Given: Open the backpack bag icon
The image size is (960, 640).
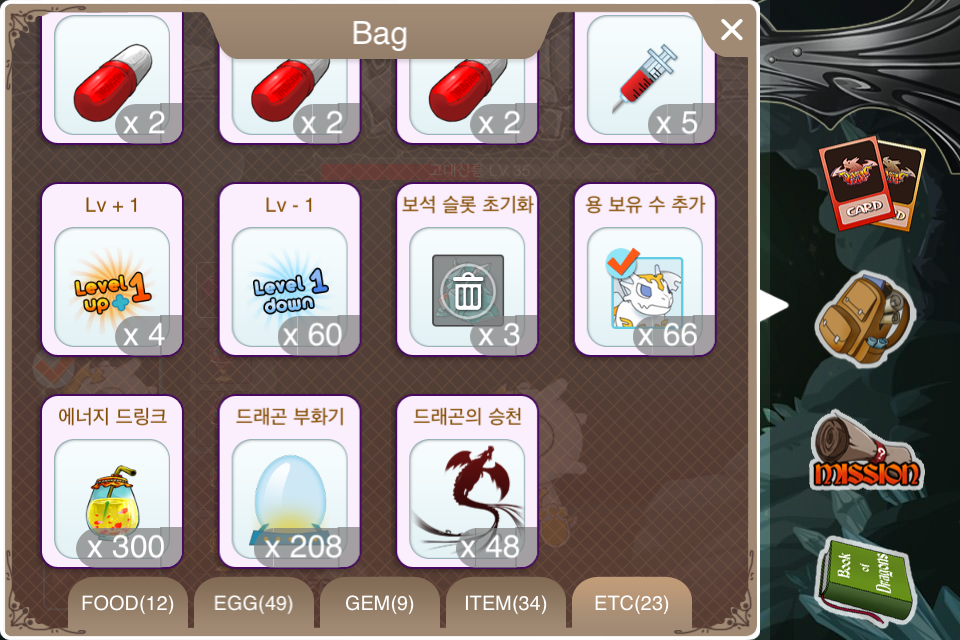Looking at the screenshot, I should [864, 319].
